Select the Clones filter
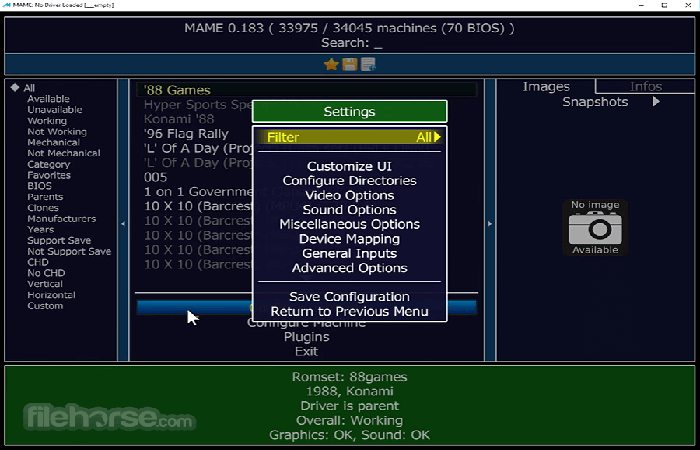The height and width of the screenshot is (450, 700). [43, 208]
